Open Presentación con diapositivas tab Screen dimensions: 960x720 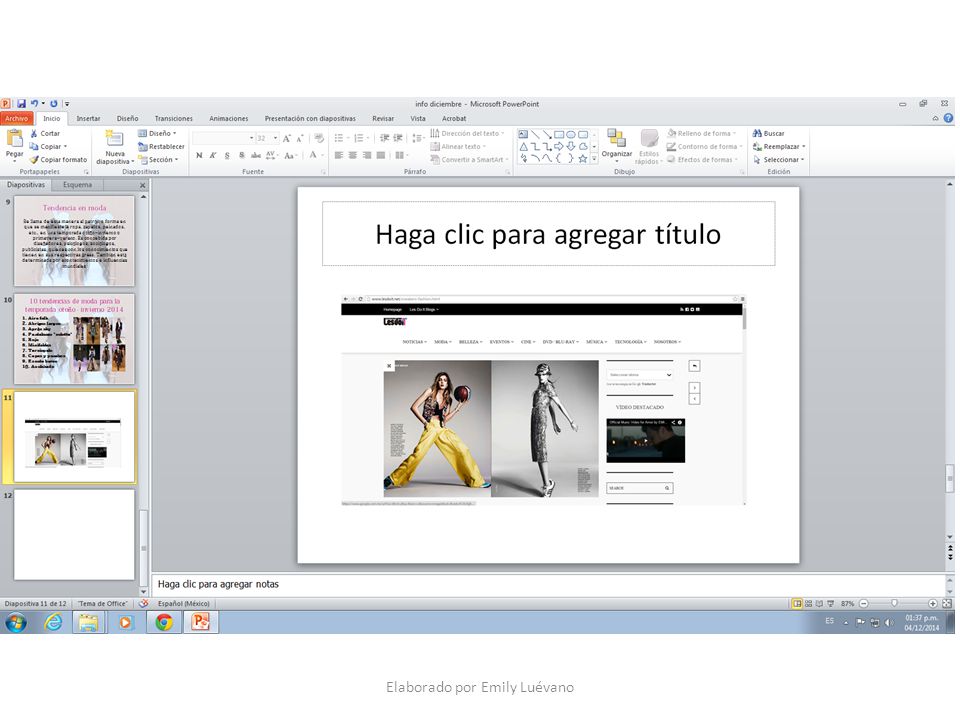click(x=310, y=119)
